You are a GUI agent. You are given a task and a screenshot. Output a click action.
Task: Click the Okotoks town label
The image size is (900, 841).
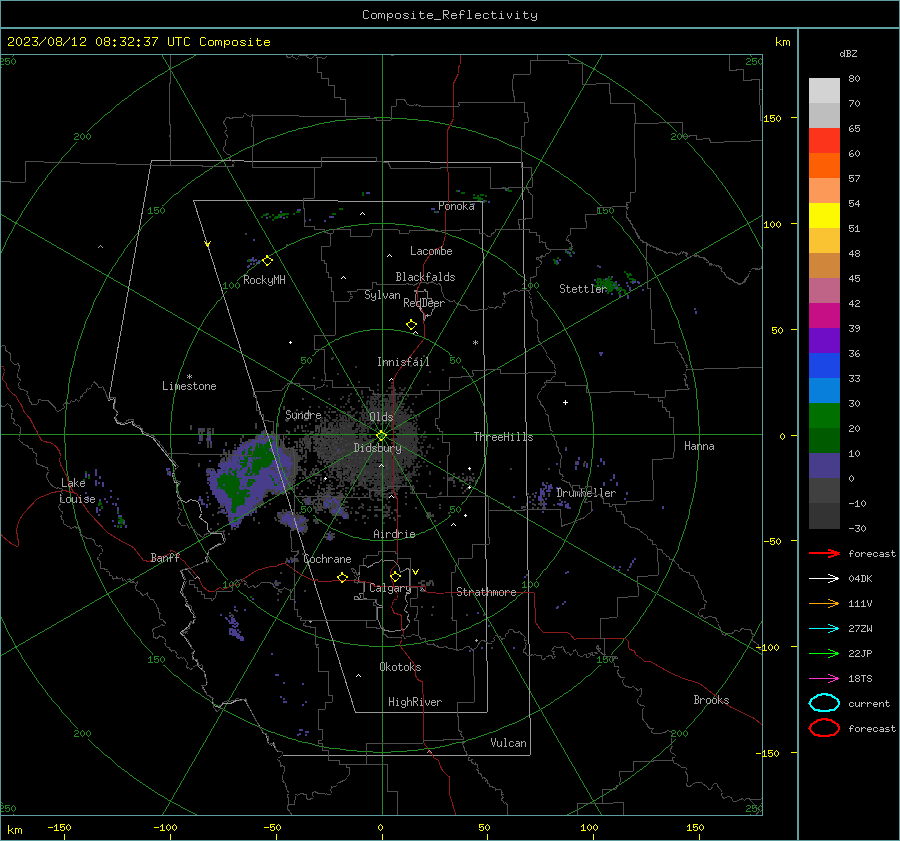coord(400,667)
